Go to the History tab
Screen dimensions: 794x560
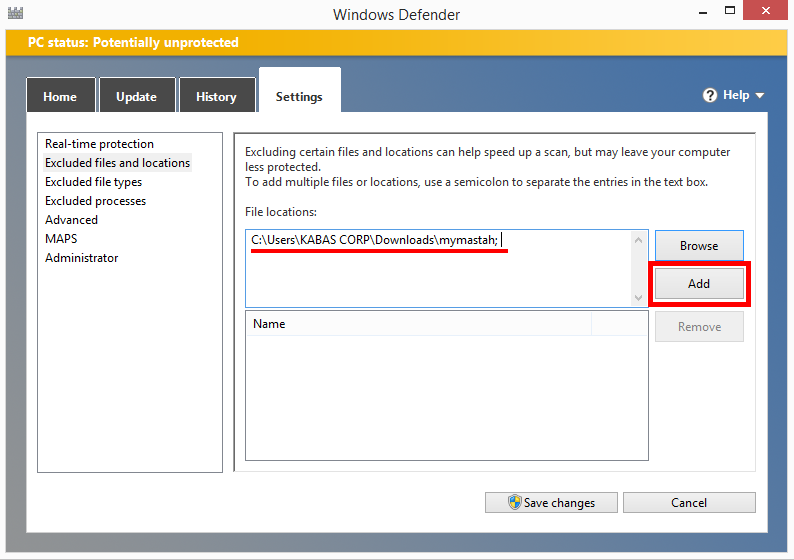pyautogui.click(x=217, y=96)
